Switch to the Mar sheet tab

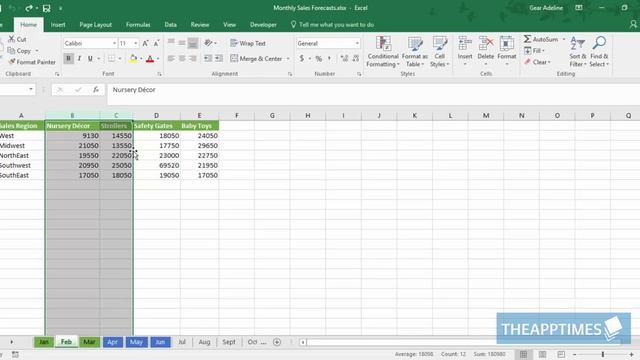click(89, 342)
